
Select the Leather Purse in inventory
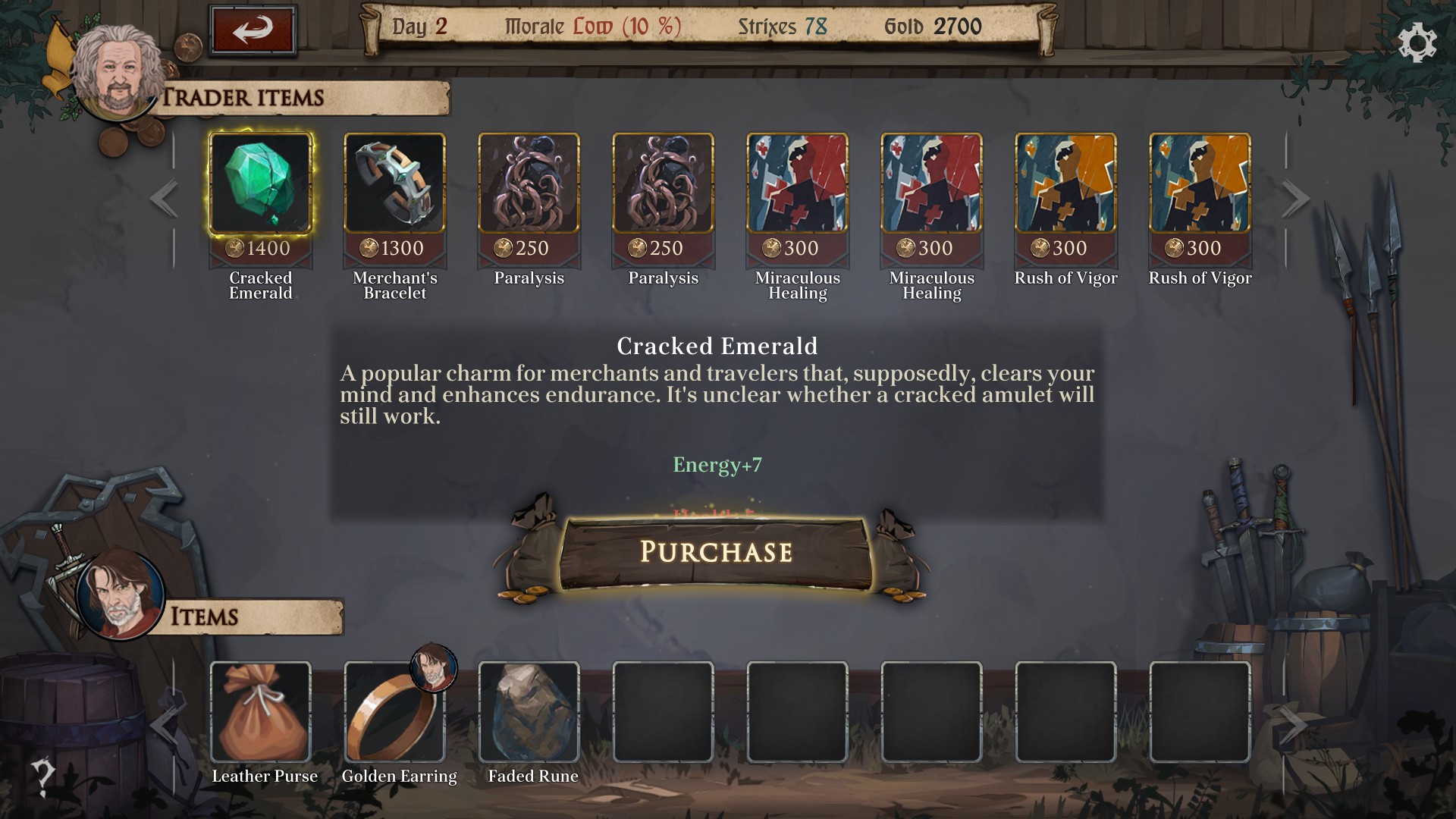pyautogui.click(x=260, y=712)
